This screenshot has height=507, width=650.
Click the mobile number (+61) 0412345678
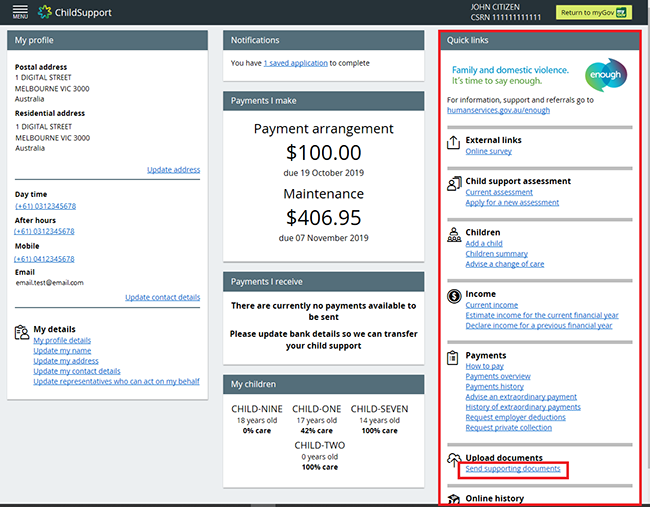[45, 259]
